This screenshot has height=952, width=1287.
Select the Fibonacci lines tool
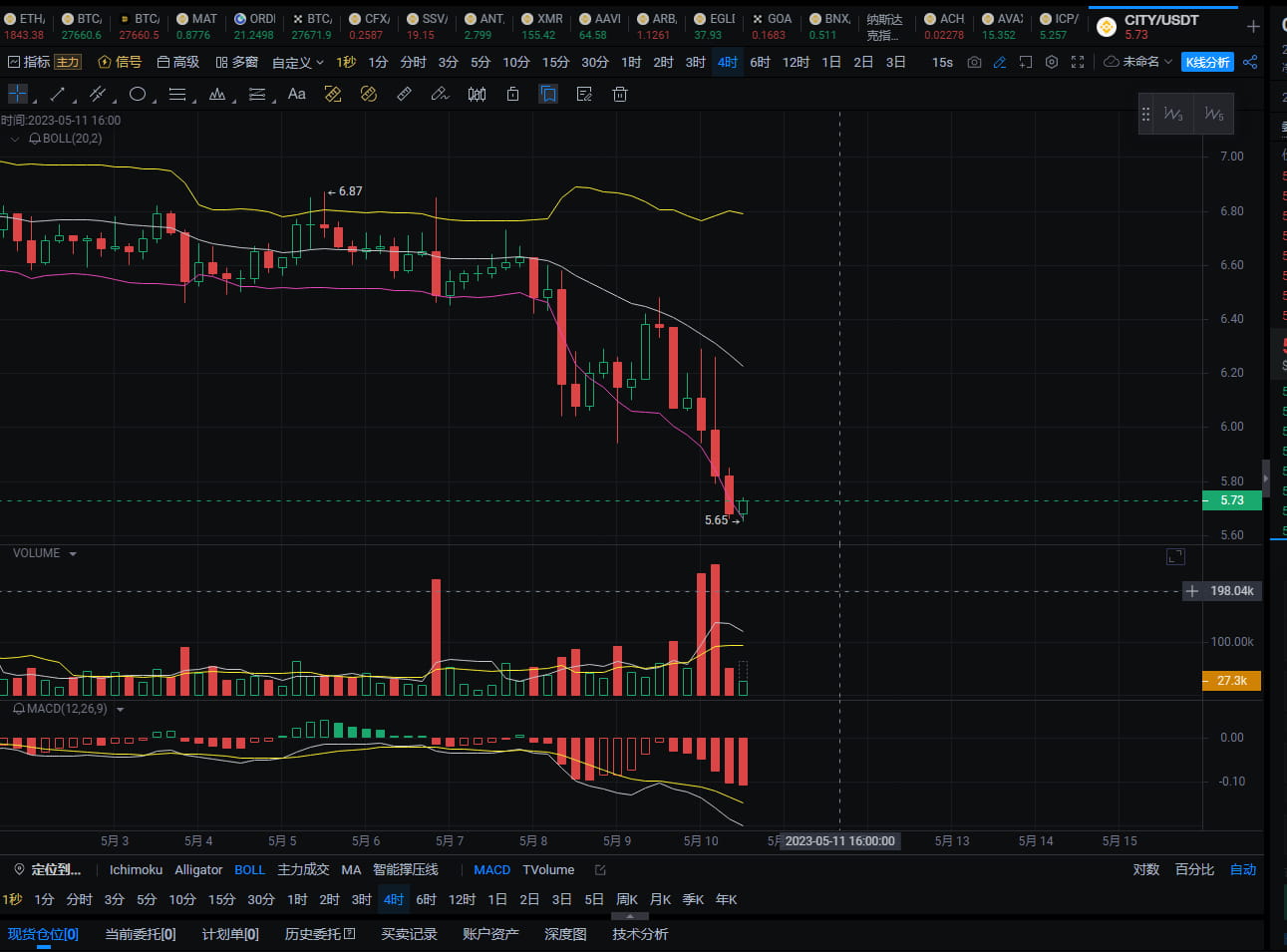(257, 94)
